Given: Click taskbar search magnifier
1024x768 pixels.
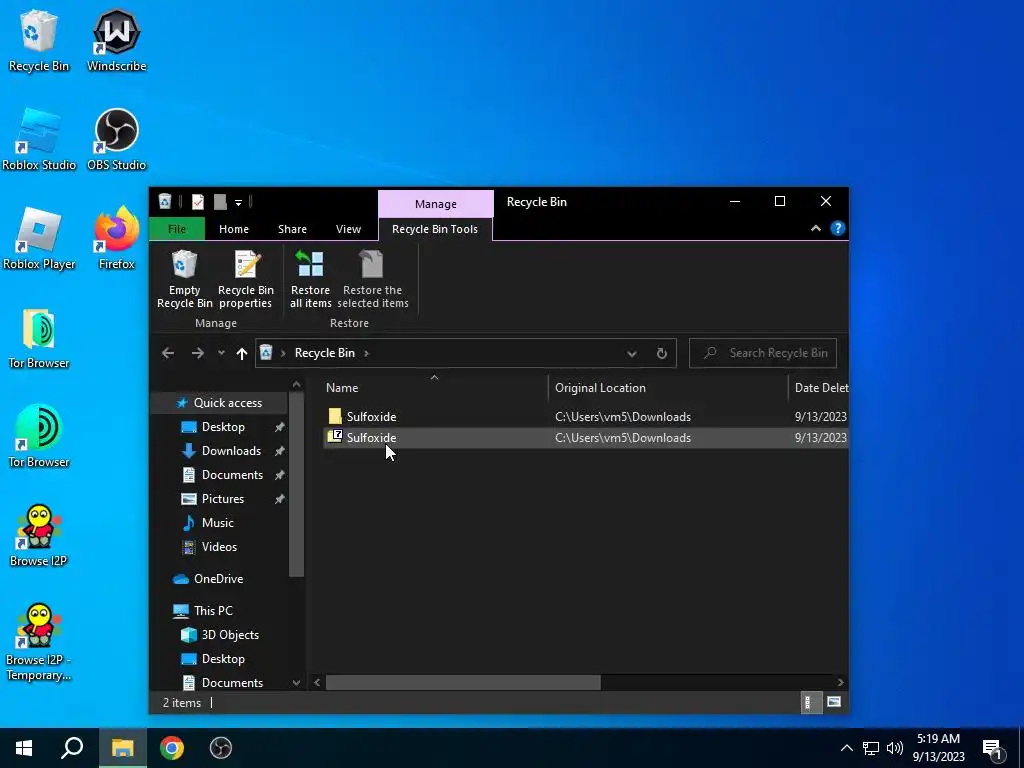Looking at the screenshot, I should 72,748.
